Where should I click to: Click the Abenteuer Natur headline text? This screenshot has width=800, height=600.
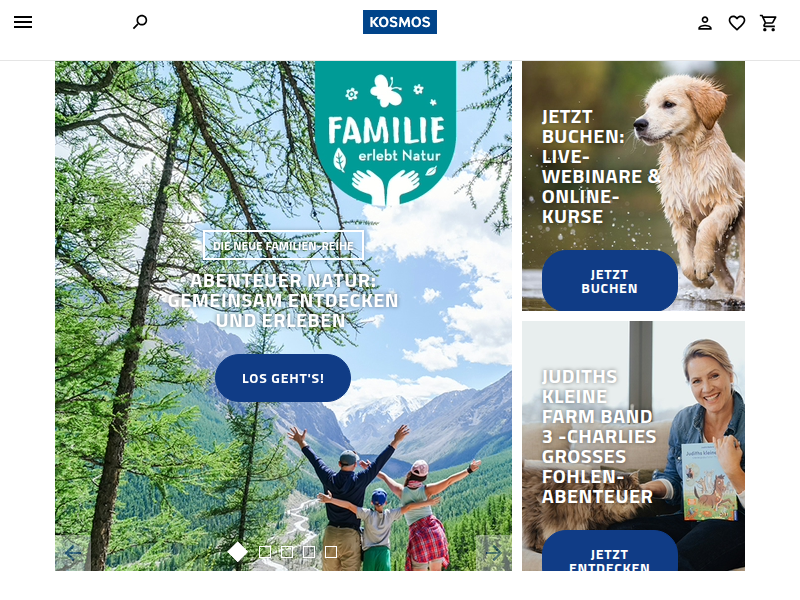(x=283, y=301)
